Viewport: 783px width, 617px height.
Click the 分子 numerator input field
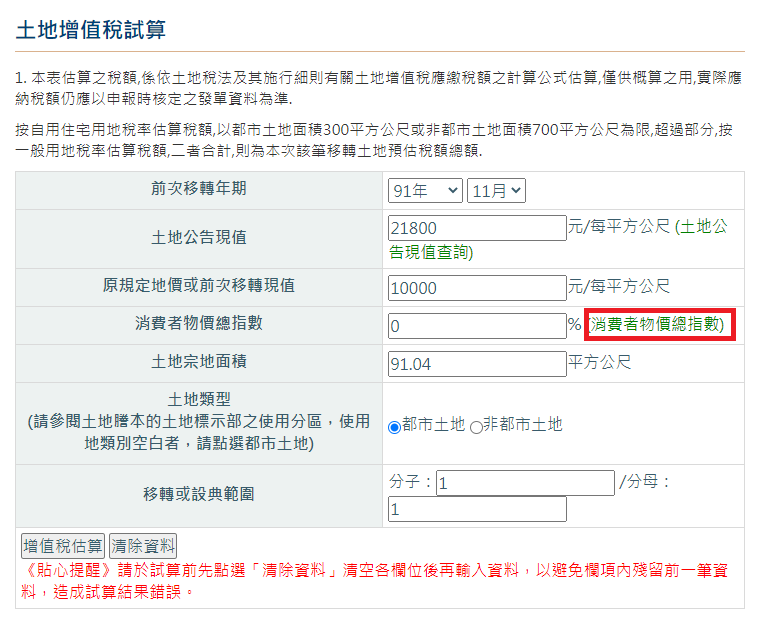coord(525,483)
